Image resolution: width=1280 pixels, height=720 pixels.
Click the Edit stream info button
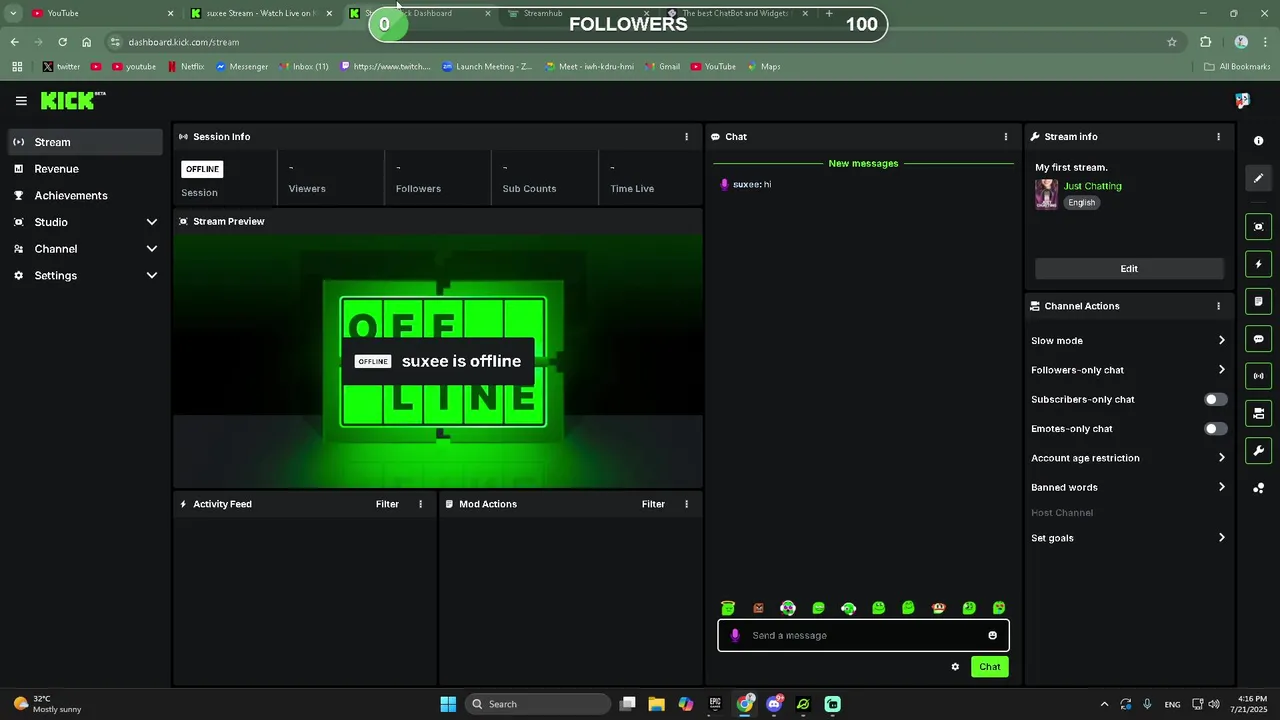[1129, 269]
